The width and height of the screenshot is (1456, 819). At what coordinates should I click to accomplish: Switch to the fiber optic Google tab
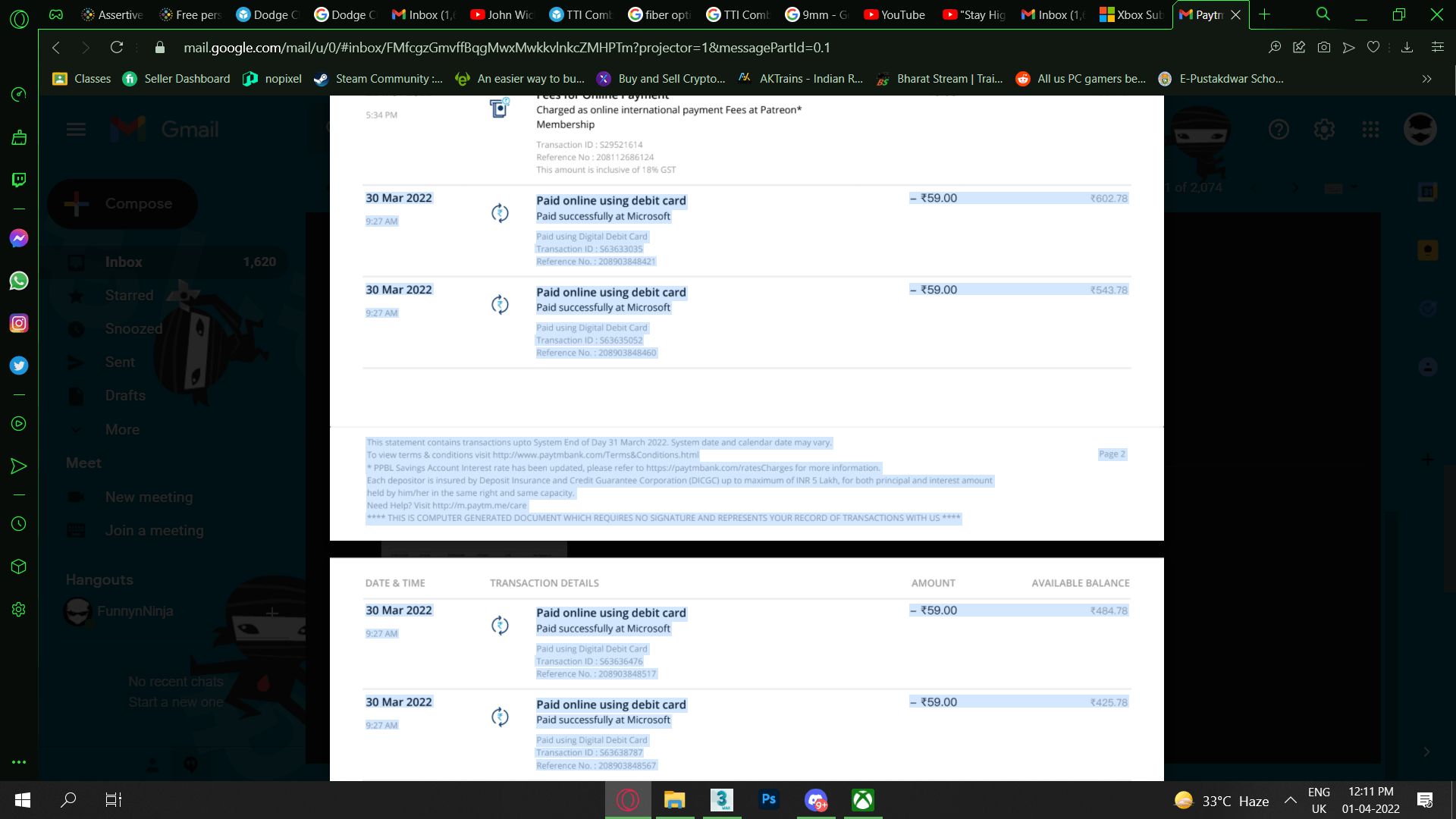[659, 14]
